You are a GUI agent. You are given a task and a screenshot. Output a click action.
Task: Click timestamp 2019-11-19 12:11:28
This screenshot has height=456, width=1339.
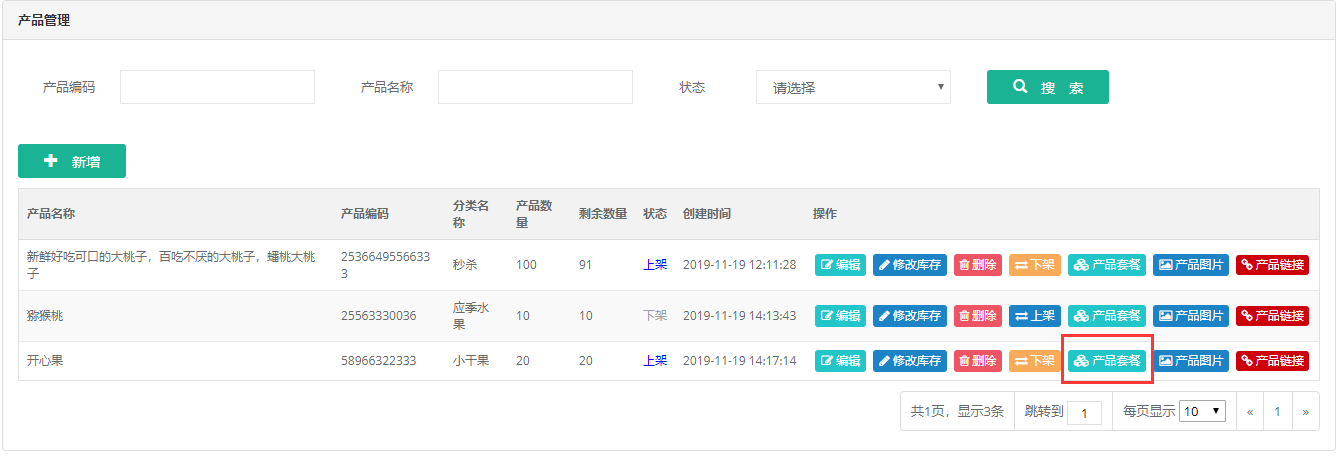click(740, 265)
